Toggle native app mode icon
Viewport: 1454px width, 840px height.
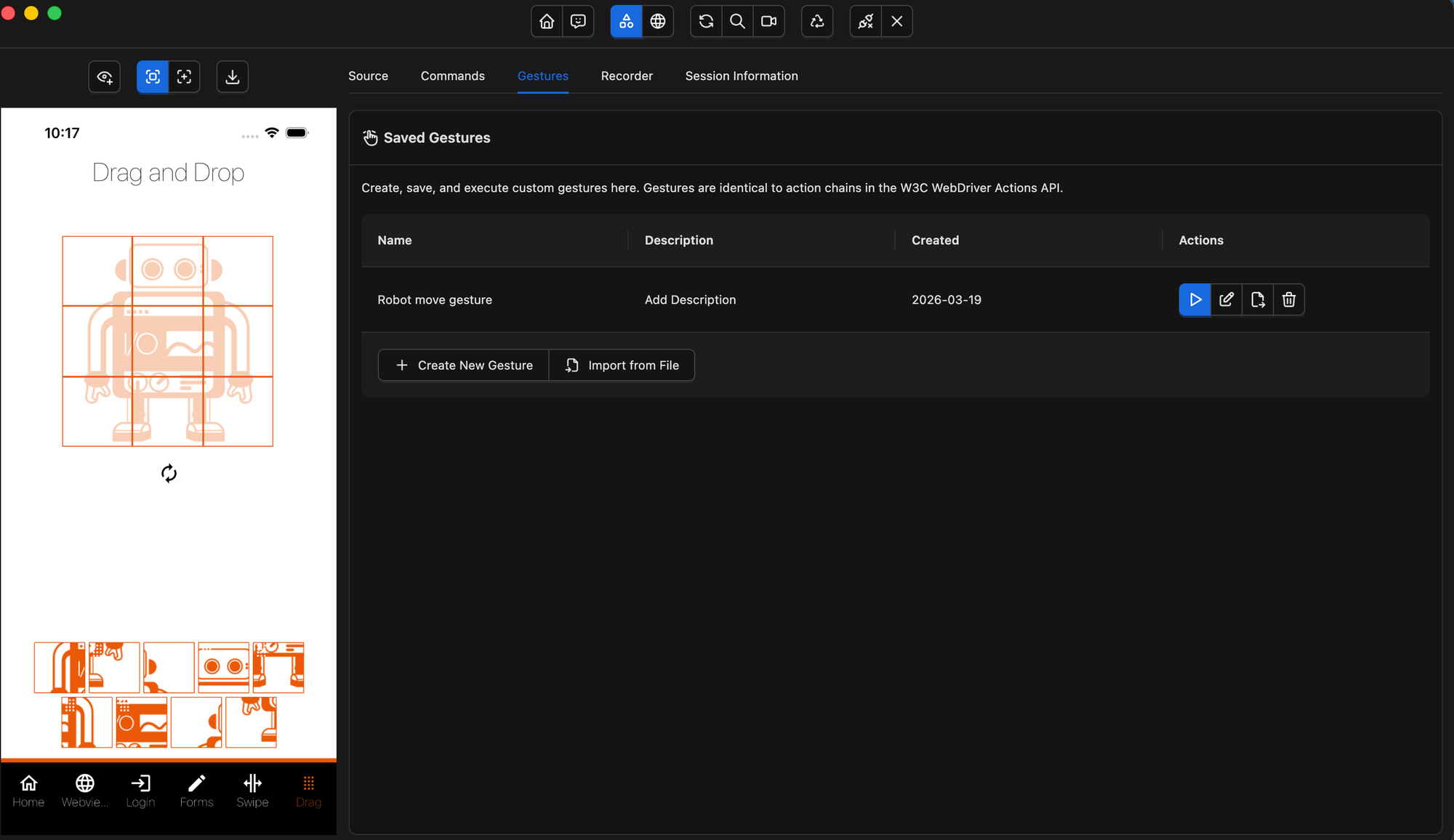coord(626,21)
